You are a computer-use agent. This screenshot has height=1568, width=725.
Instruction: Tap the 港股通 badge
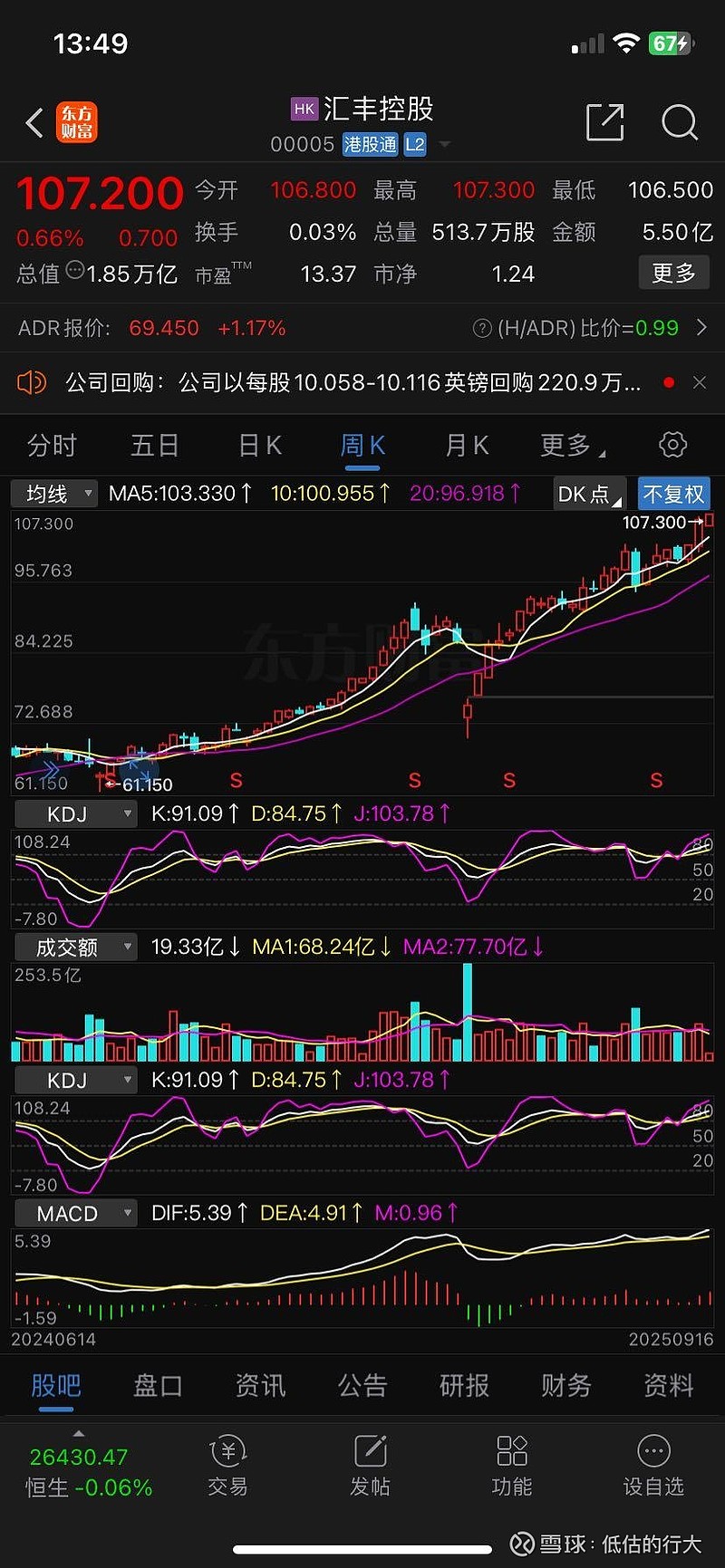371,144
